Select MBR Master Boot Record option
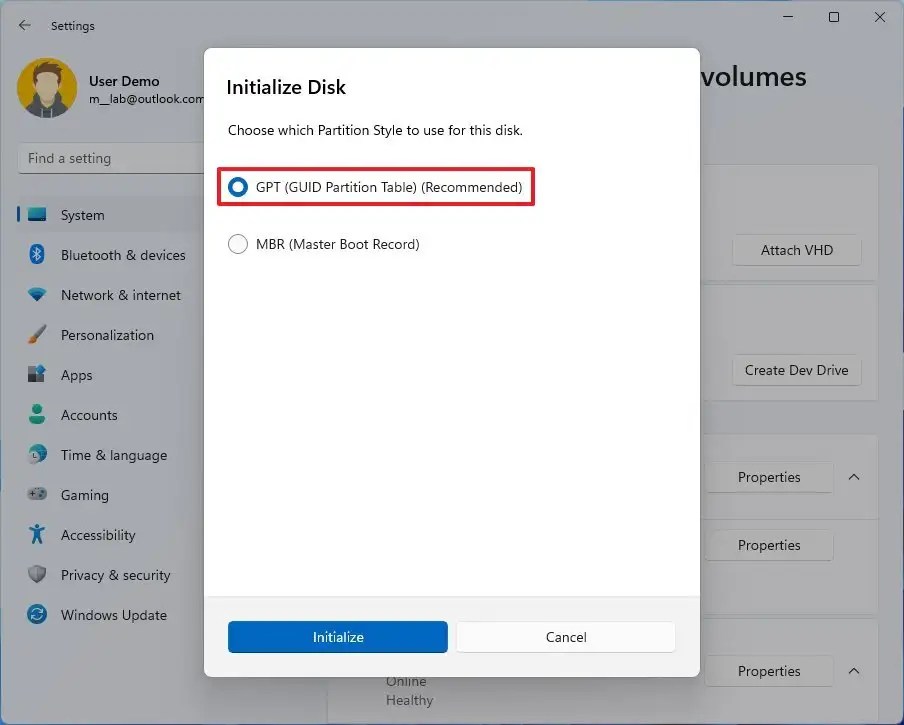 237,243
